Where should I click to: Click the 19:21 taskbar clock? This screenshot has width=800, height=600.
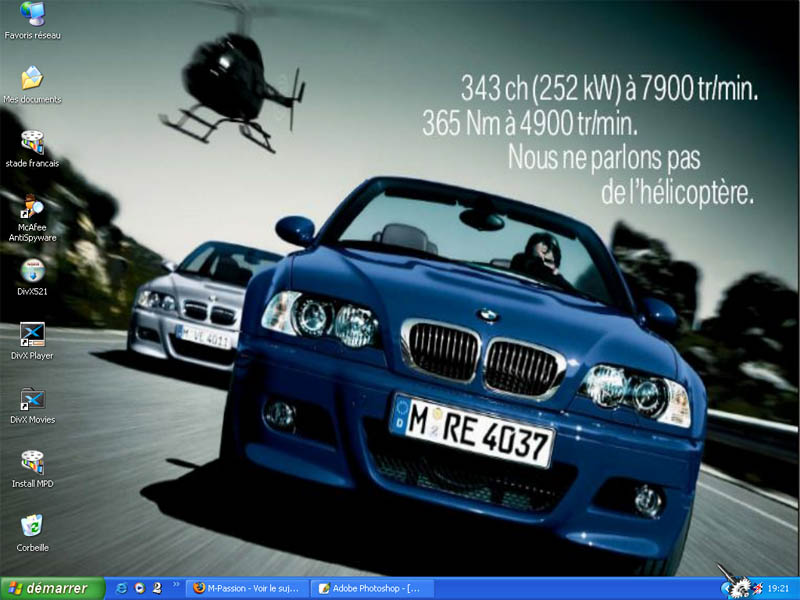coord(778,589)
